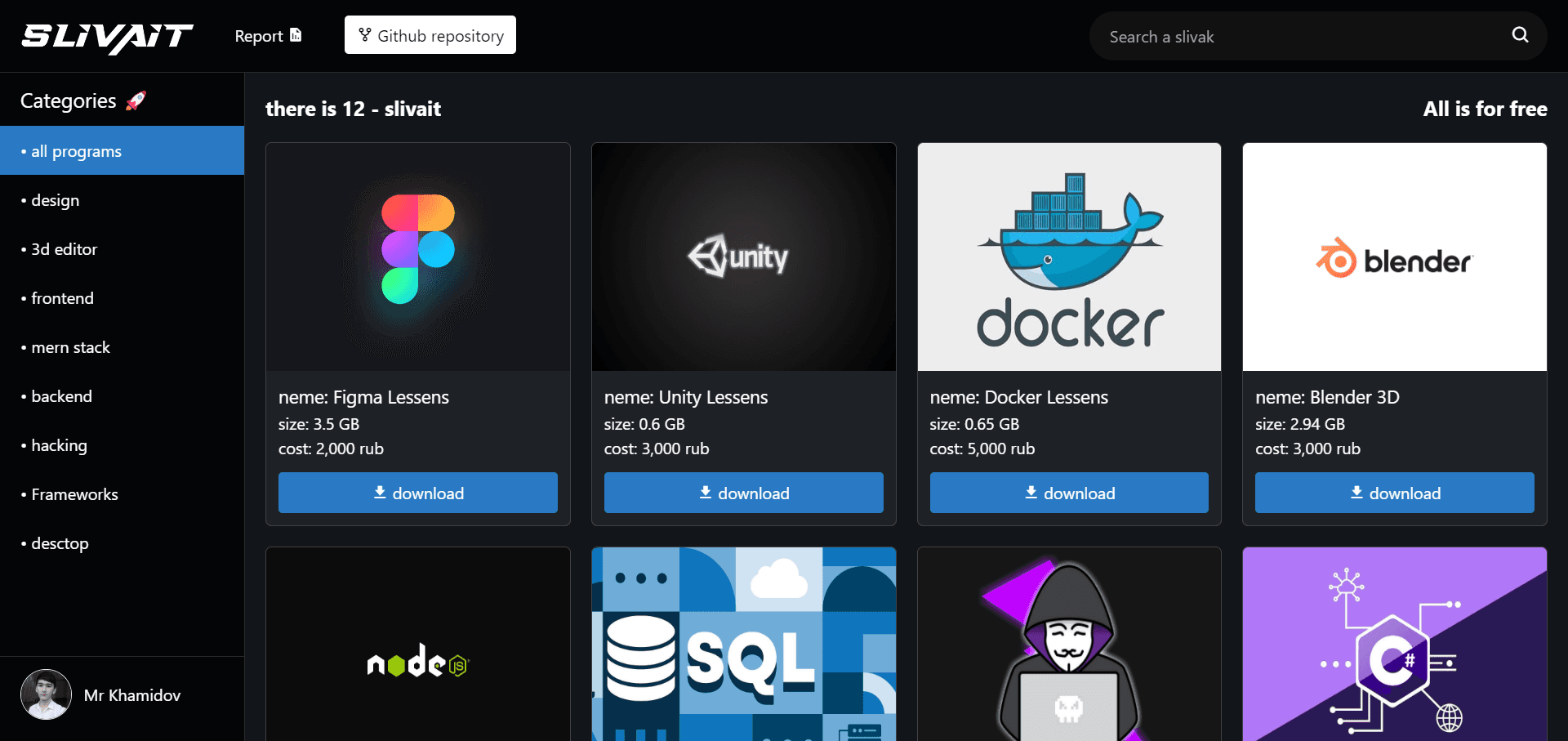Open Mr Khamidov profile avatar

pos(46,694)
